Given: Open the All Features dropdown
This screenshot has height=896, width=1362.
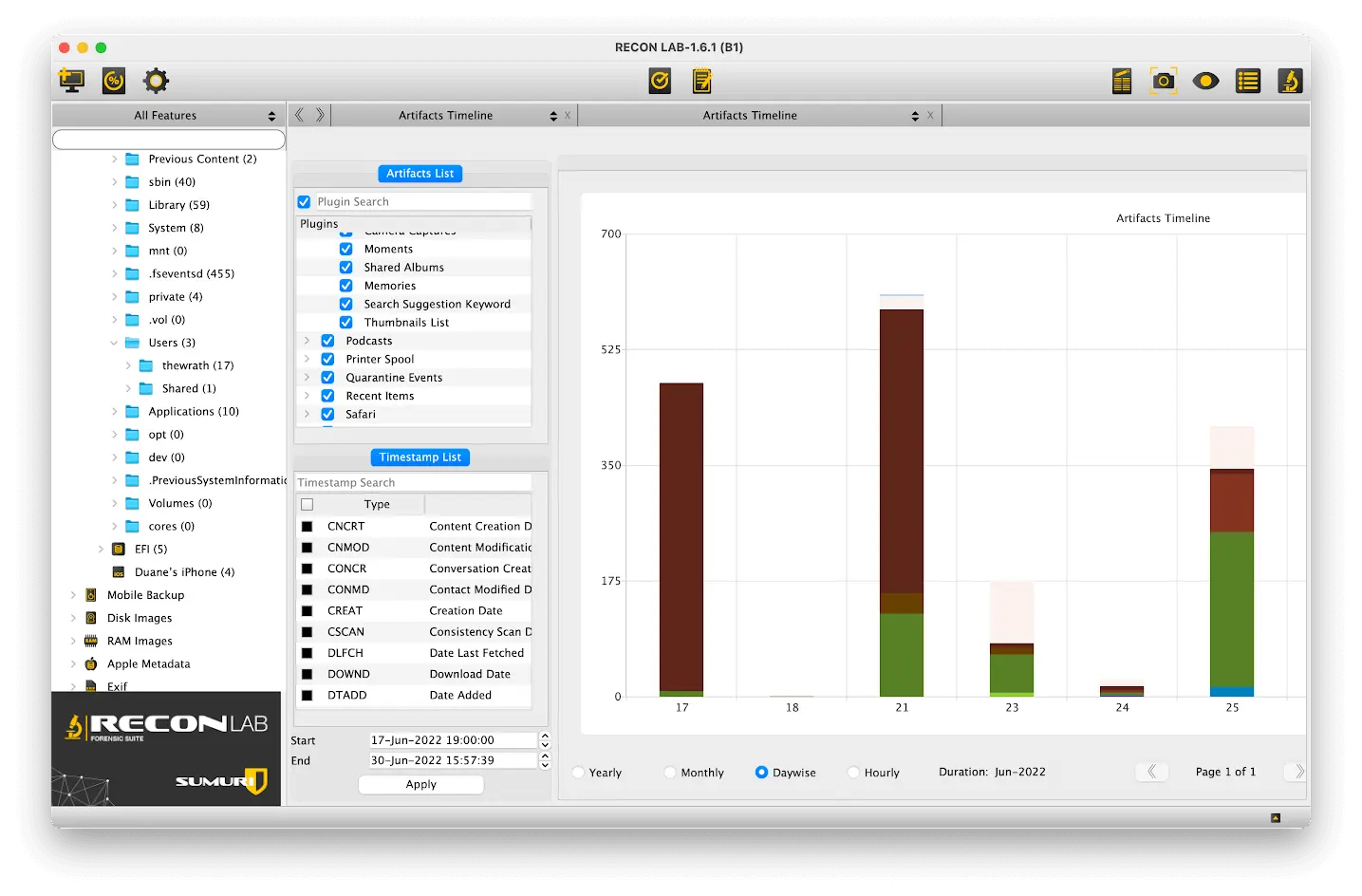Looking at the screenshot, I should (x=167, y=116).
